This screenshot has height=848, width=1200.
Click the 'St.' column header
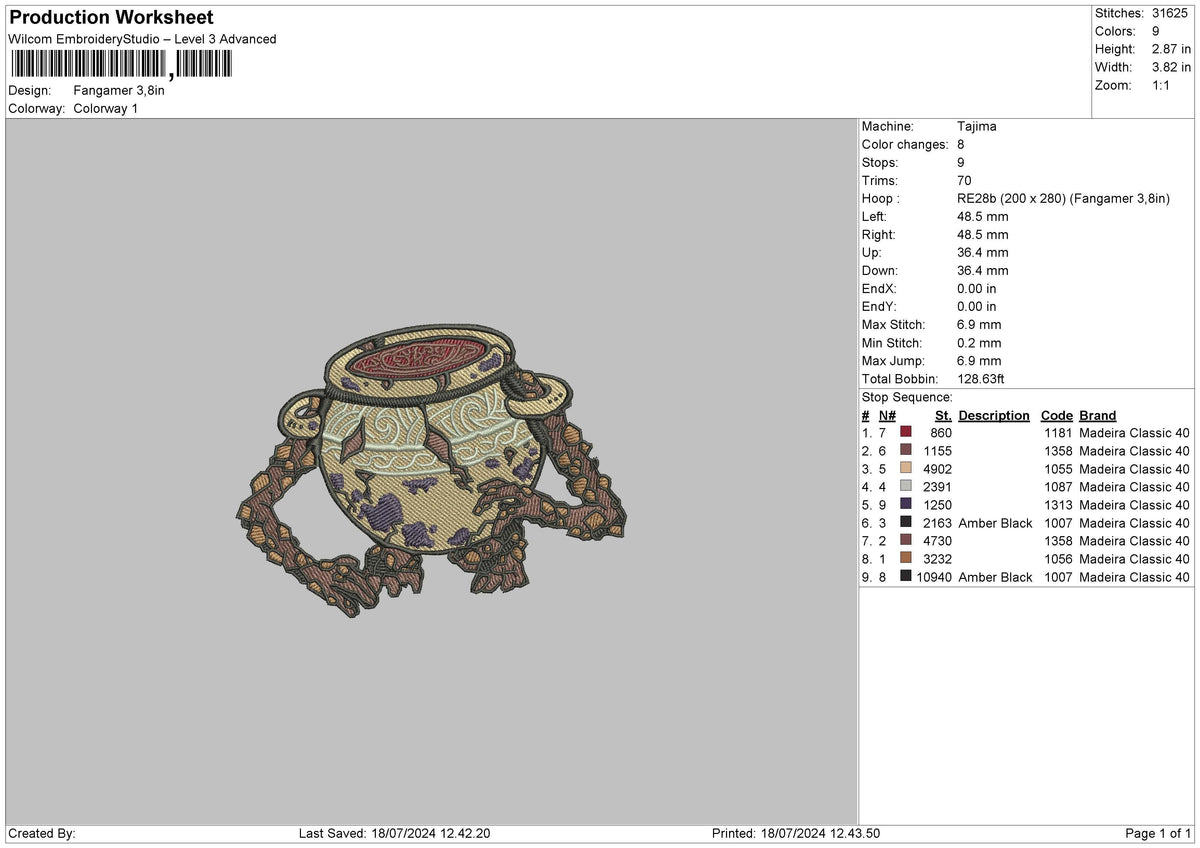tap(943, 415)
